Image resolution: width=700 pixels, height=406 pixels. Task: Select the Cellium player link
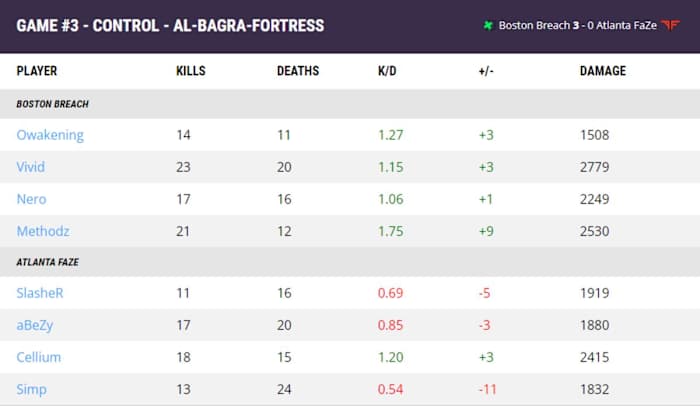tap(40, 357)
